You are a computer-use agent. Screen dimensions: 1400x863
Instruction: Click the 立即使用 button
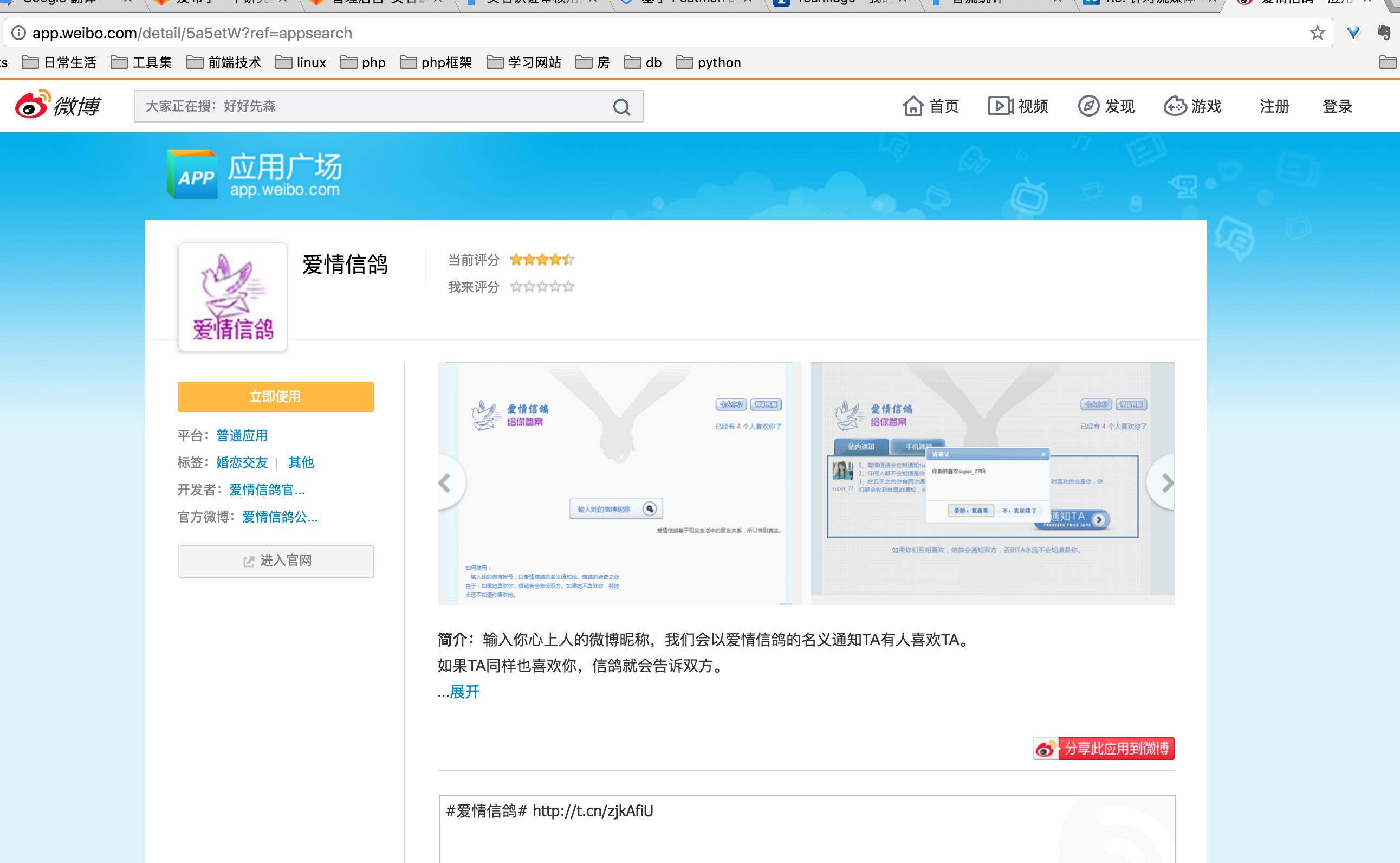276,396
